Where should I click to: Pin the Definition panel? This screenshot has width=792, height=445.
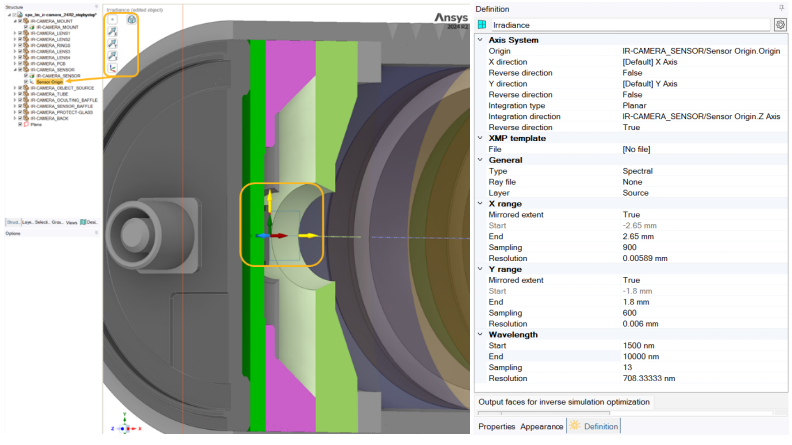(781, 9)
